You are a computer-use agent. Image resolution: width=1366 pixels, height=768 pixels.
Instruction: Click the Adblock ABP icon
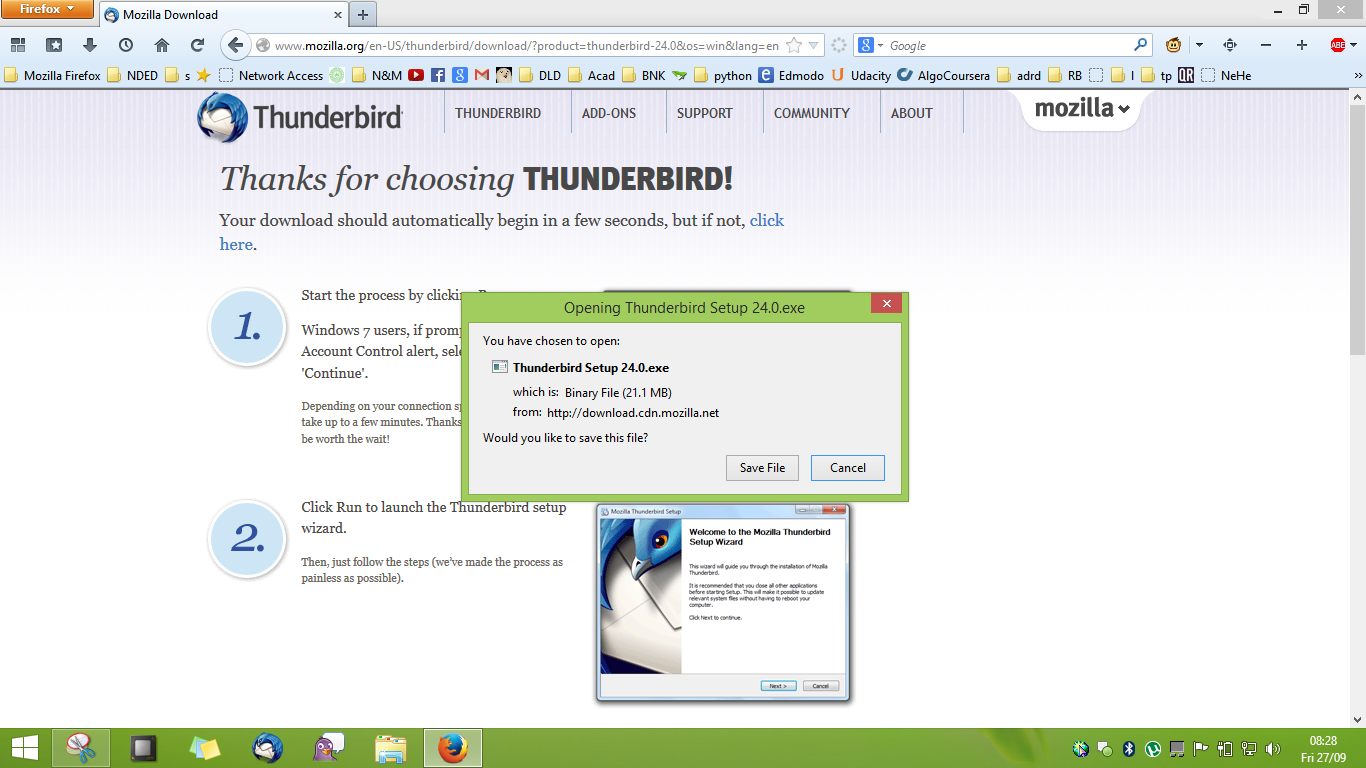pyautogui.click(x=1338, y=45)
